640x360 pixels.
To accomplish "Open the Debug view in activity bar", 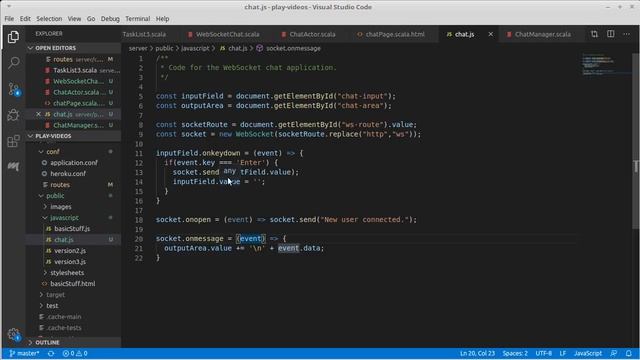I will [13, 115].
